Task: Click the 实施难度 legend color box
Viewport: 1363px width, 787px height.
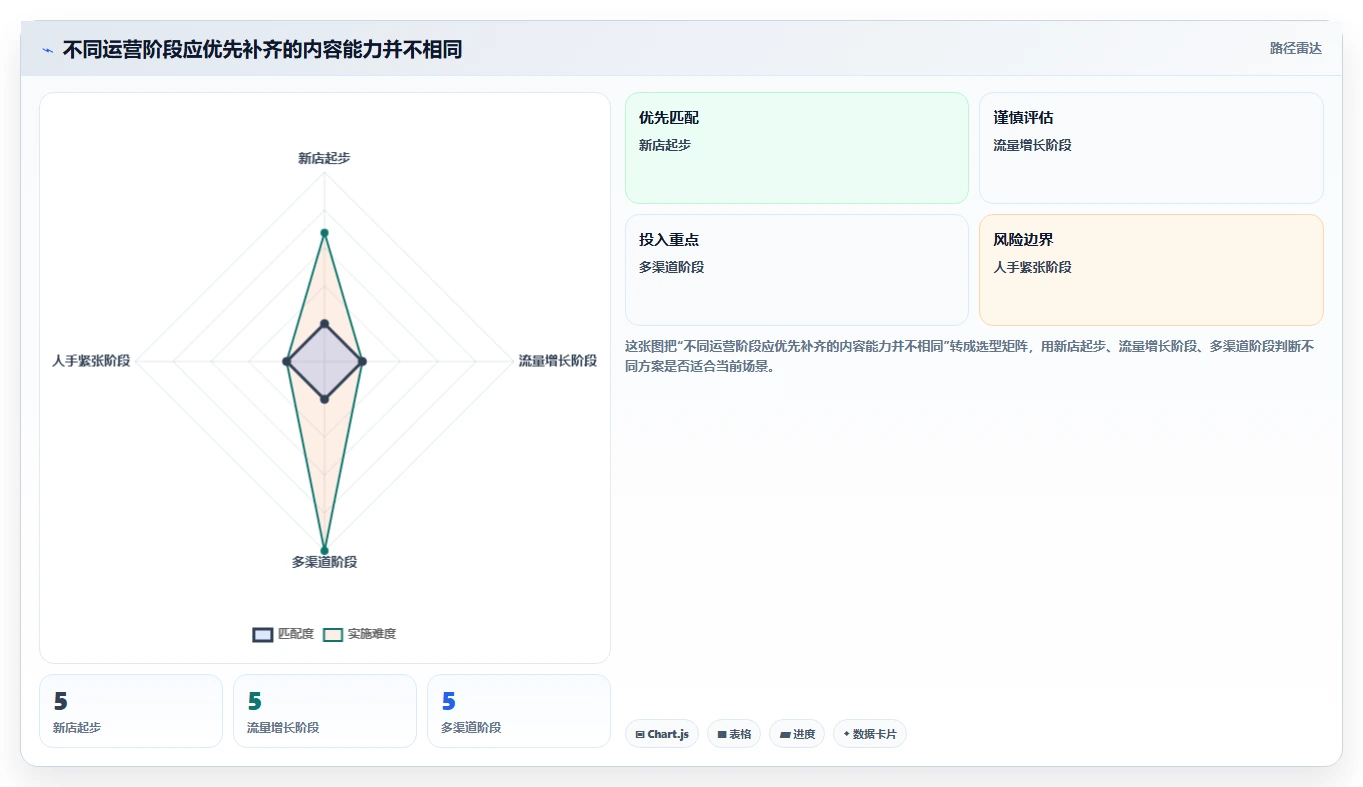Action: [x=332, y=635]
